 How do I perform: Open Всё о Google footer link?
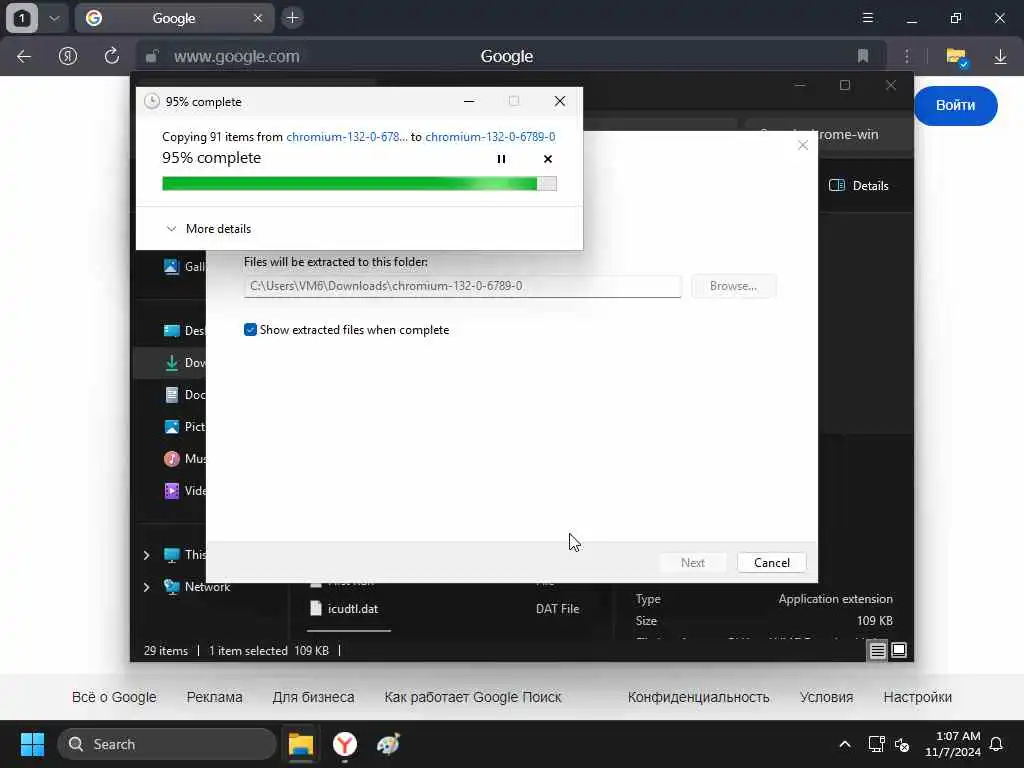pos(114,697)
